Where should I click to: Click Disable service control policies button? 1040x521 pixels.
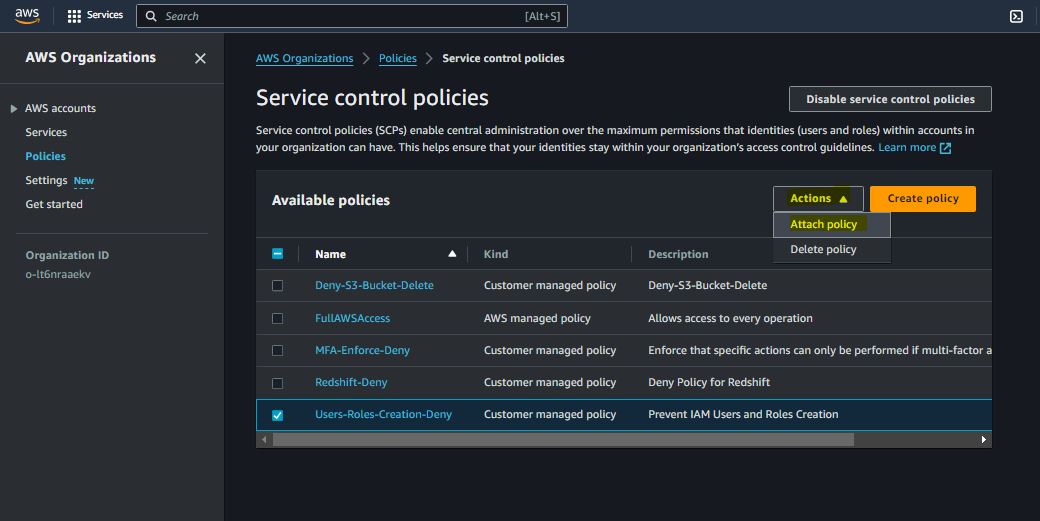tap(890, 100)
